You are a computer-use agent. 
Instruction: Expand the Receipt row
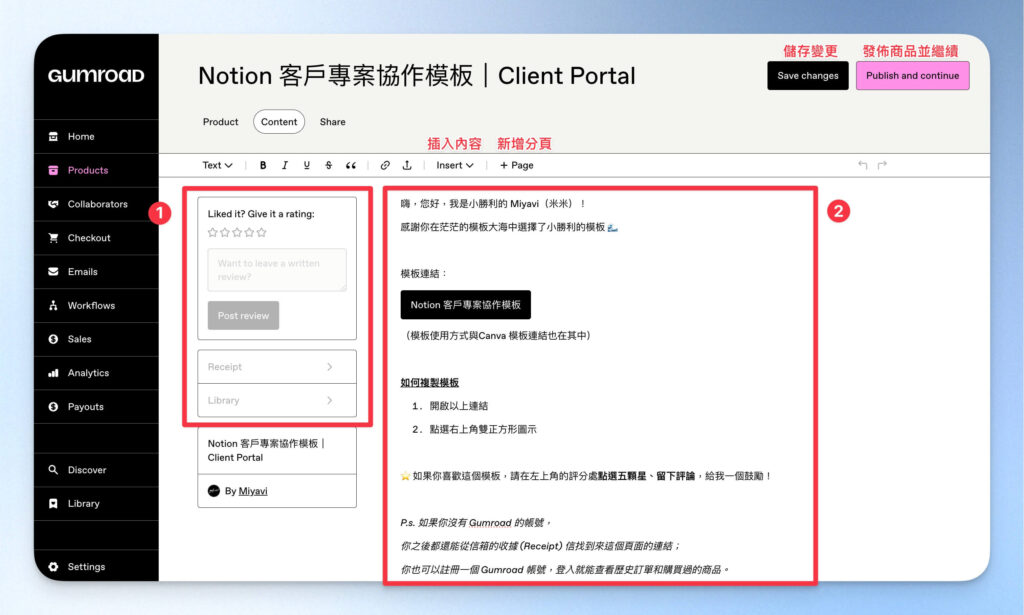coord(277,368)
